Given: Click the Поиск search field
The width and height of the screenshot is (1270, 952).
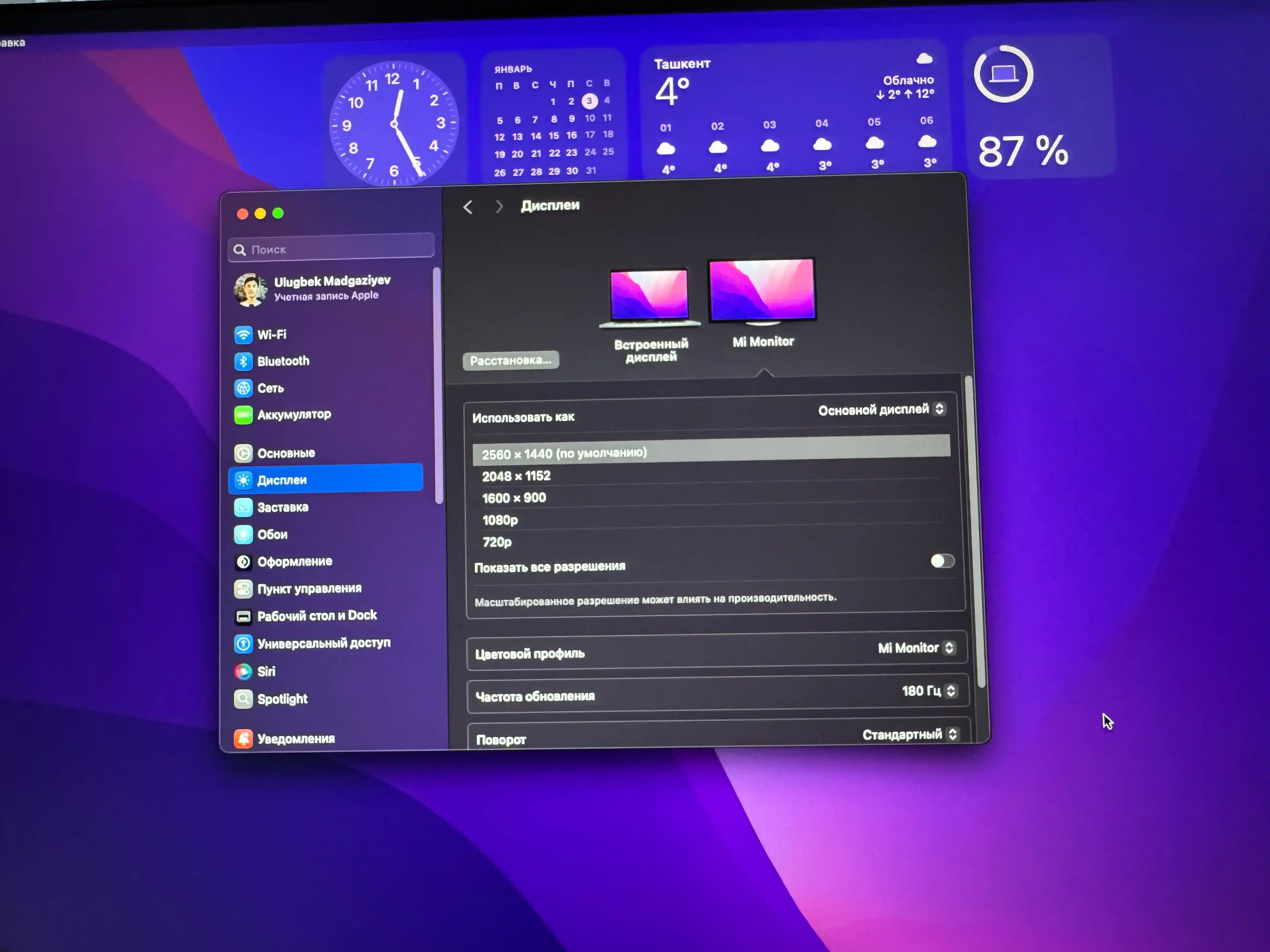Looking at the screenshot, I should (x=331, y=248).
